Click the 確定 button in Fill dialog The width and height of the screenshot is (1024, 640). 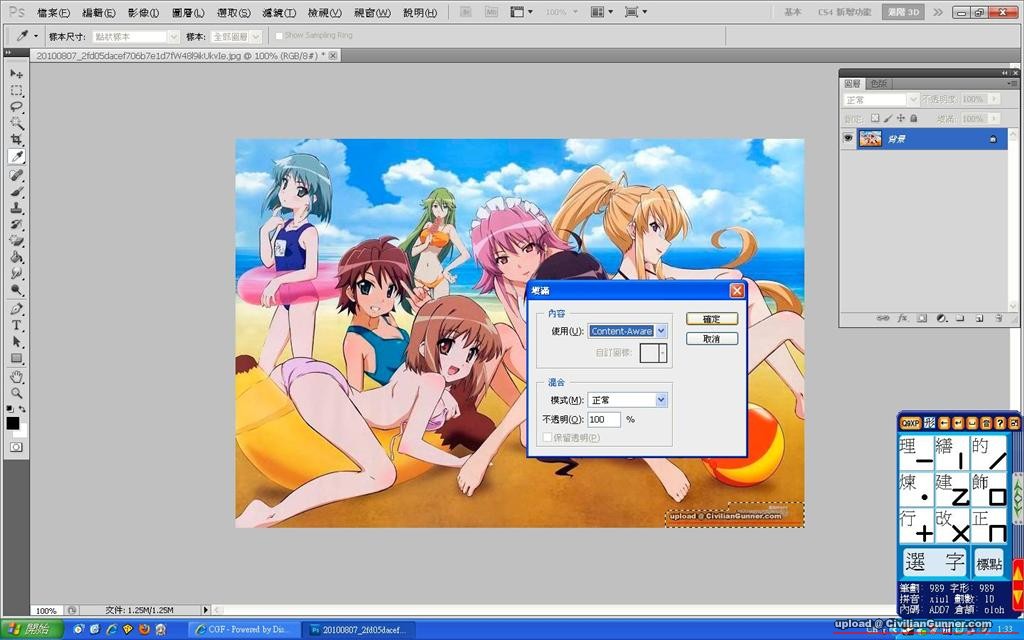(x=712, y=319)
